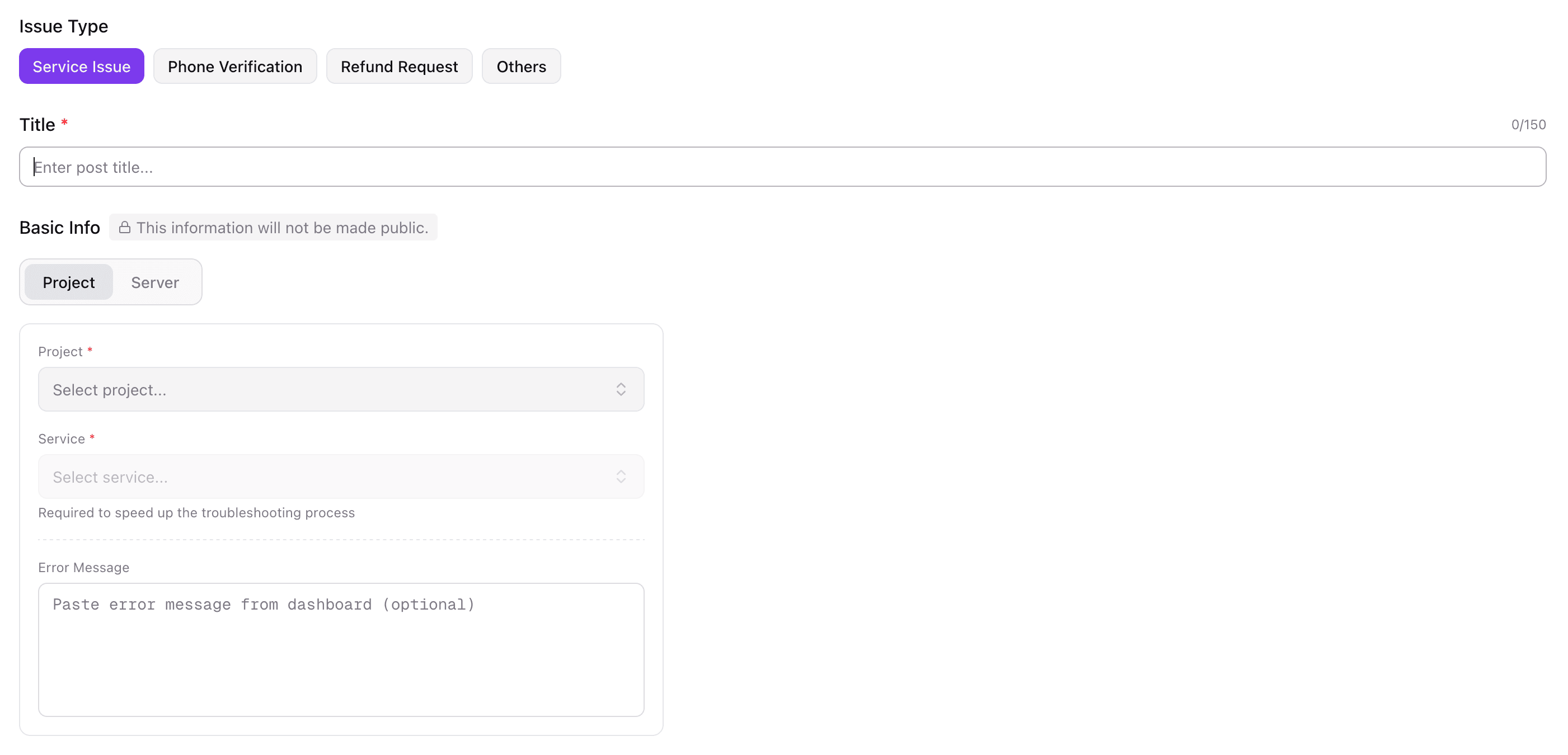Select the Others issue type

(x=520, y=67)
